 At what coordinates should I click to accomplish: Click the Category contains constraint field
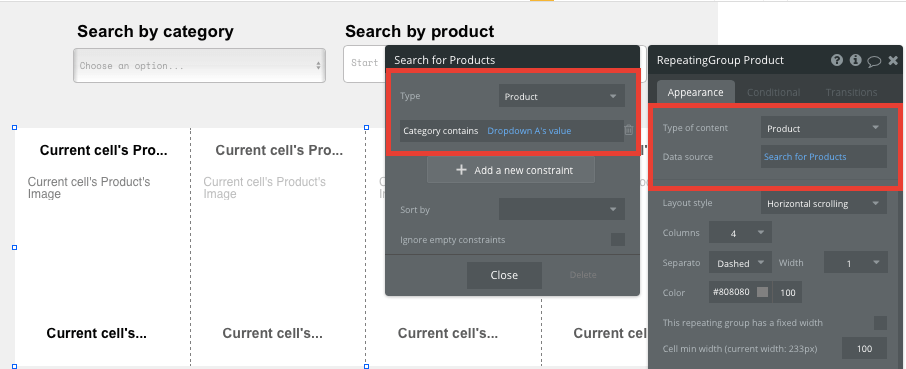tap(512, 131)
